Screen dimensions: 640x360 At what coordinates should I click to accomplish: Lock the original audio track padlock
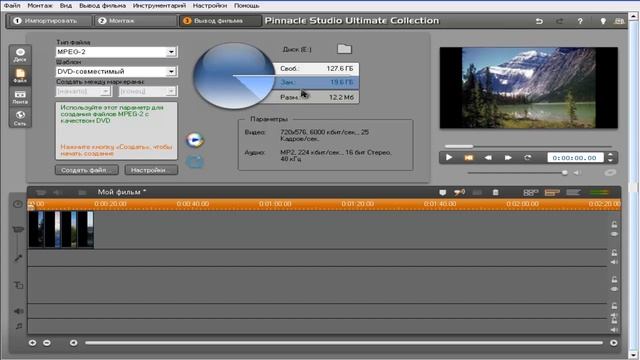coord(614,253)
